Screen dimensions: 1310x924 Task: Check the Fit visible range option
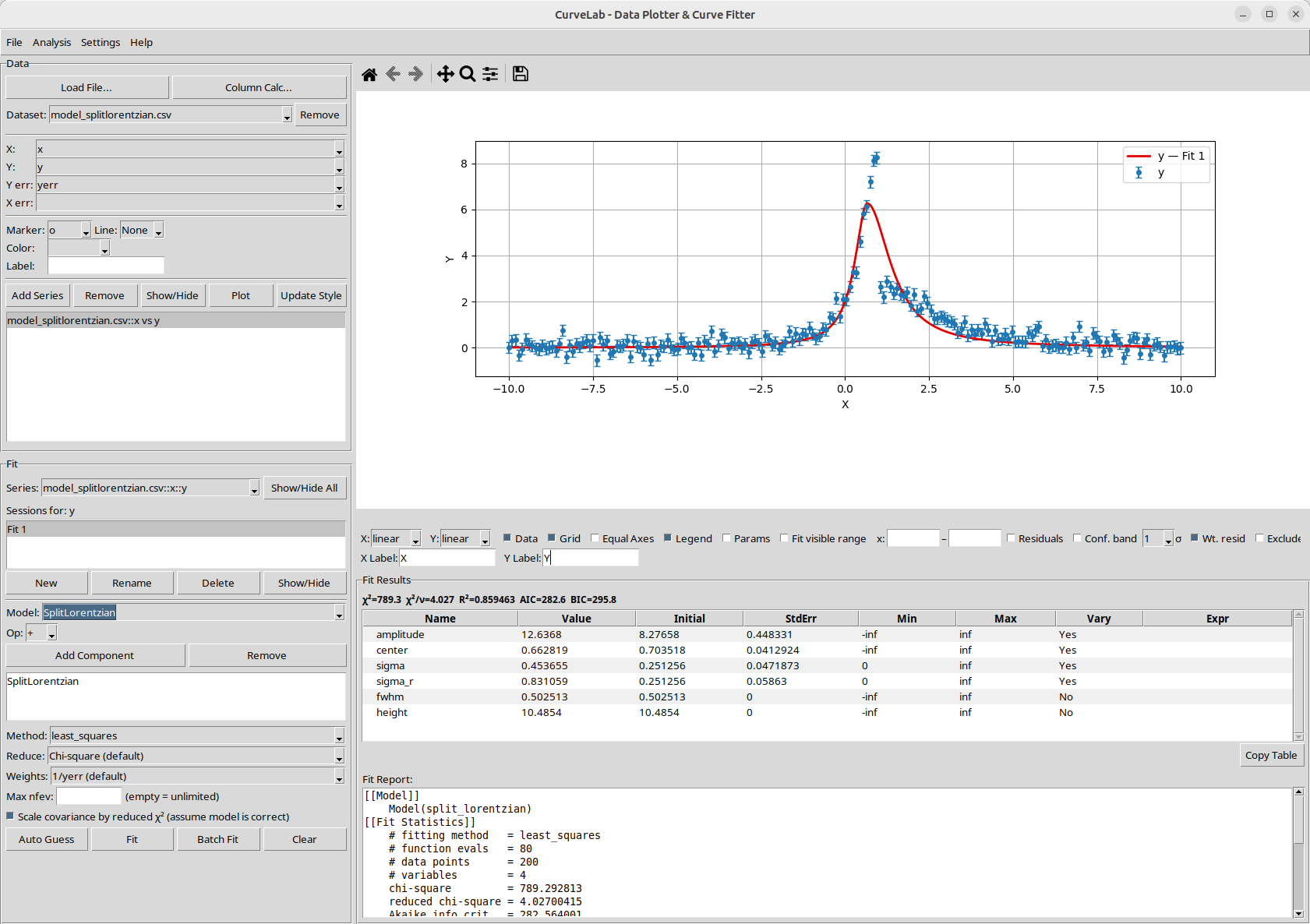(x=785, y=538)
